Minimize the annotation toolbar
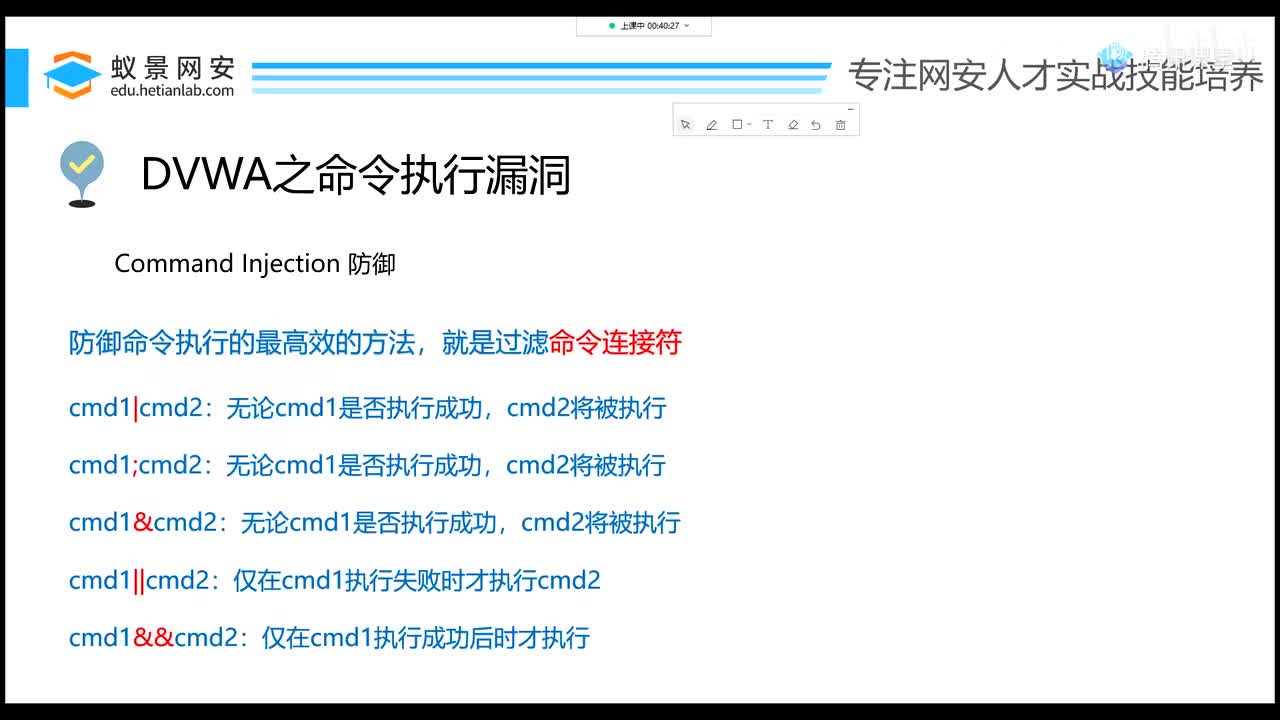Image resolution: width=1280 pixels, height=720 pixels. coord(850,108)
